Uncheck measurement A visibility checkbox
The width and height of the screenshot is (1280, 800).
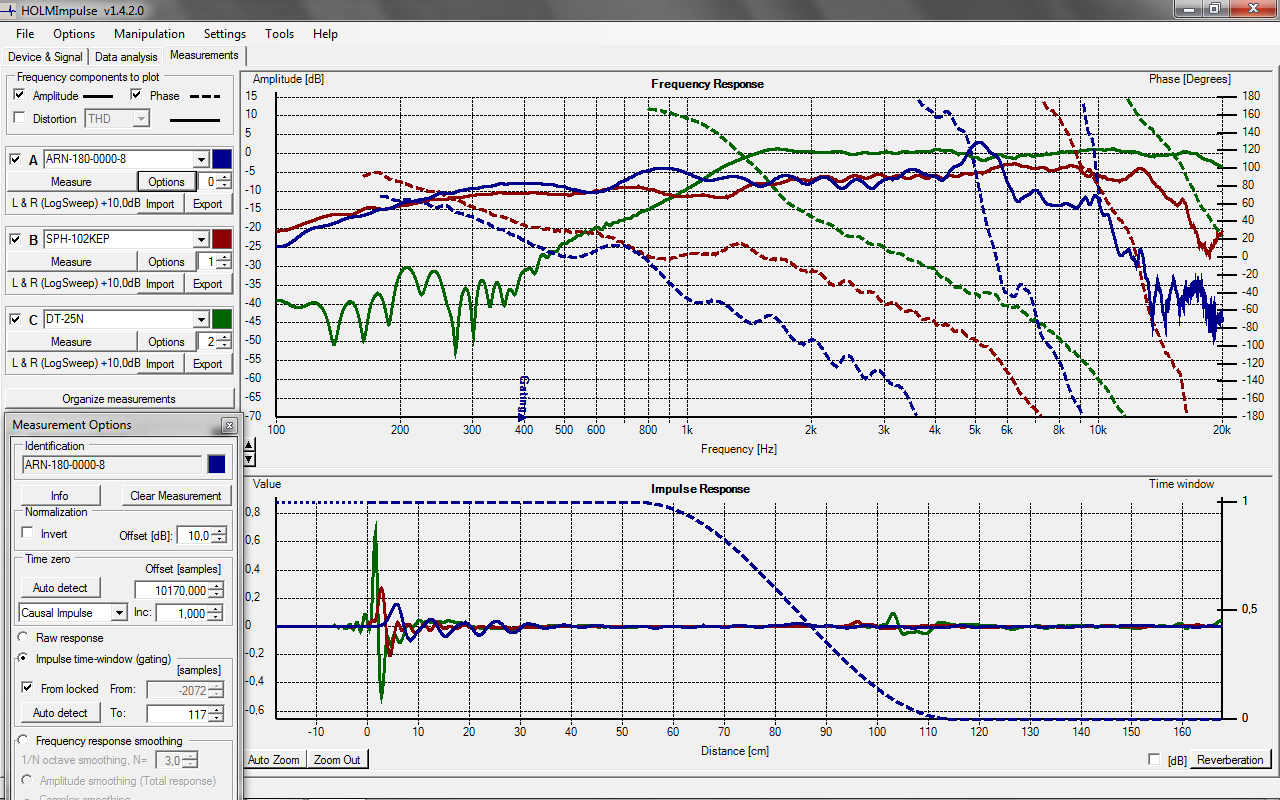[x=15, y=159]
